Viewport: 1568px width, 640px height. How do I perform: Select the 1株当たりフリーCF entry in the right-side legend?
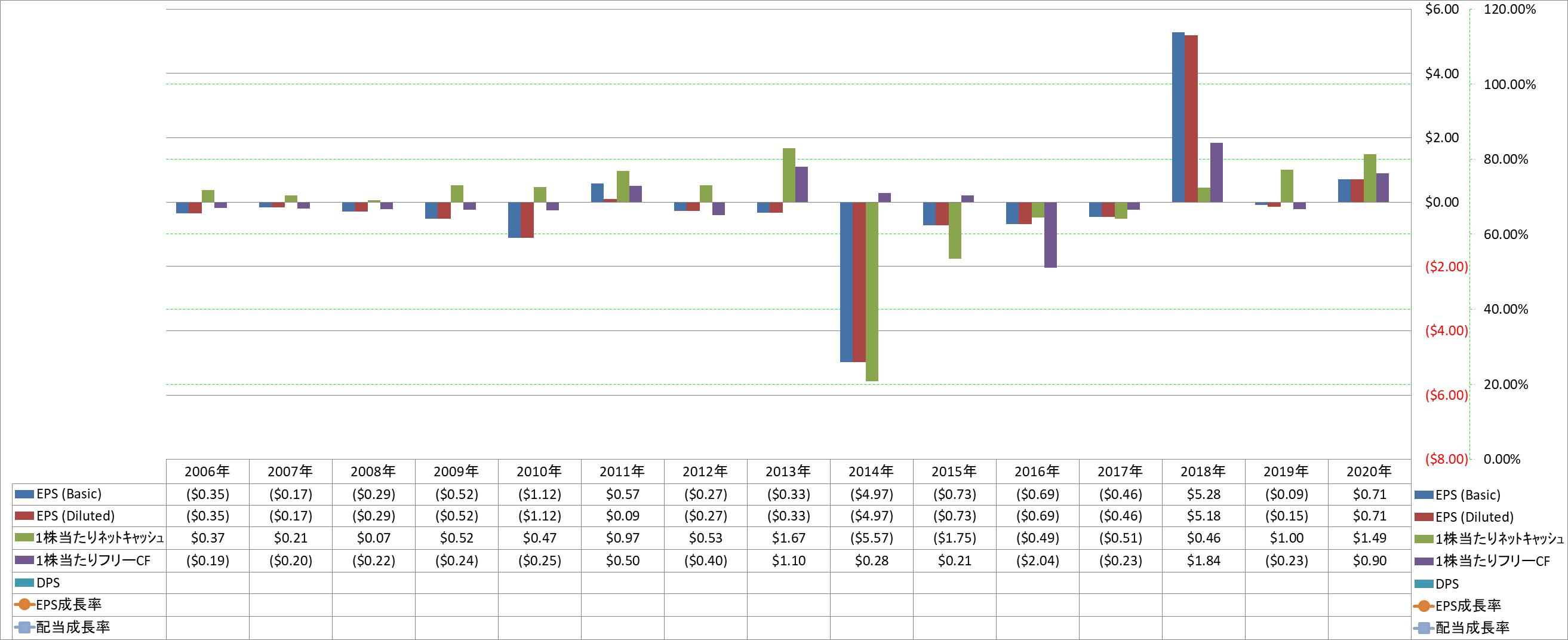(1483, 562)
